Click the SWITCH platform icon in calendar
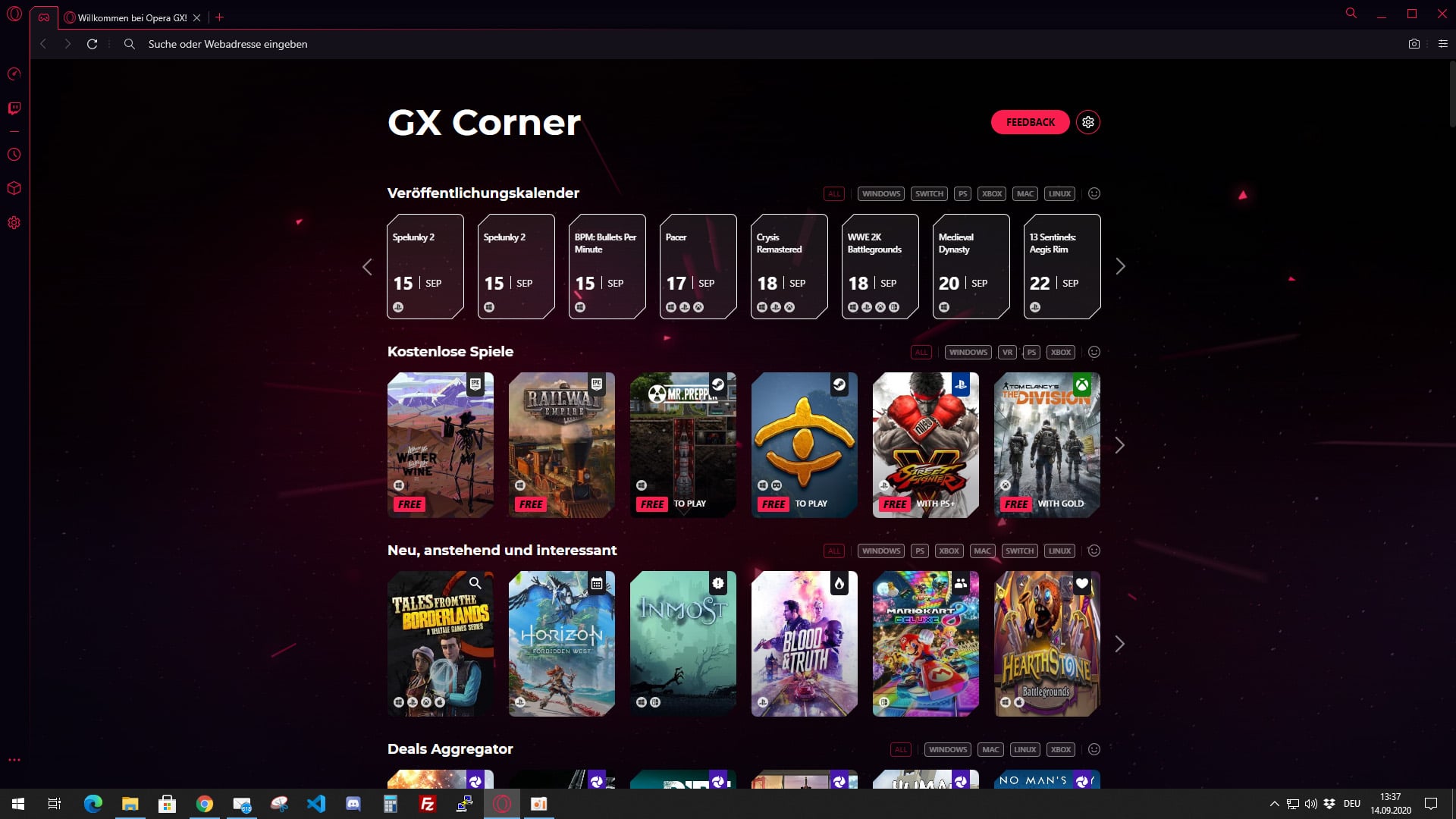 pos(928,193)
